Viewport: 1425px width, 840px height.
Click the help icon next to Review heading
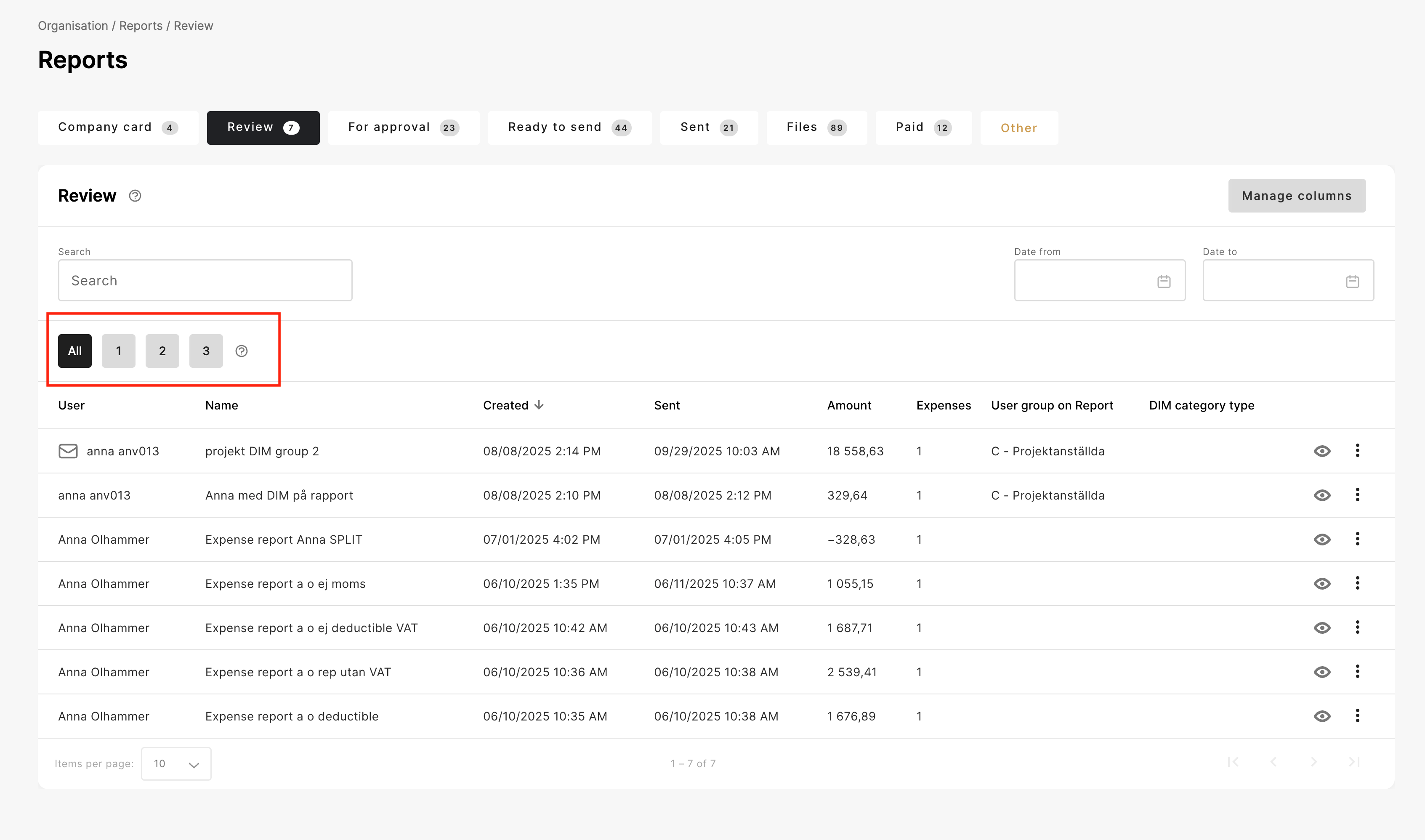[x=135, y=196]
